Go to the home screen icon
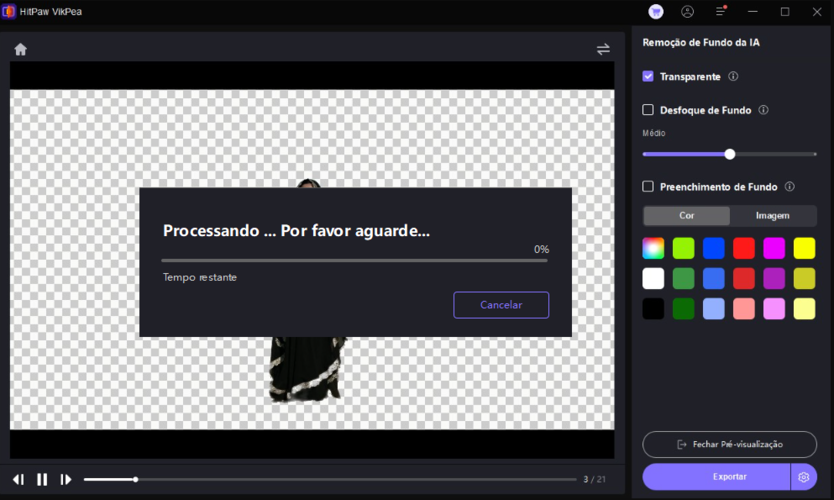Image resolution: width=834 pixels, height=500 pixels. tap(20, 49)
